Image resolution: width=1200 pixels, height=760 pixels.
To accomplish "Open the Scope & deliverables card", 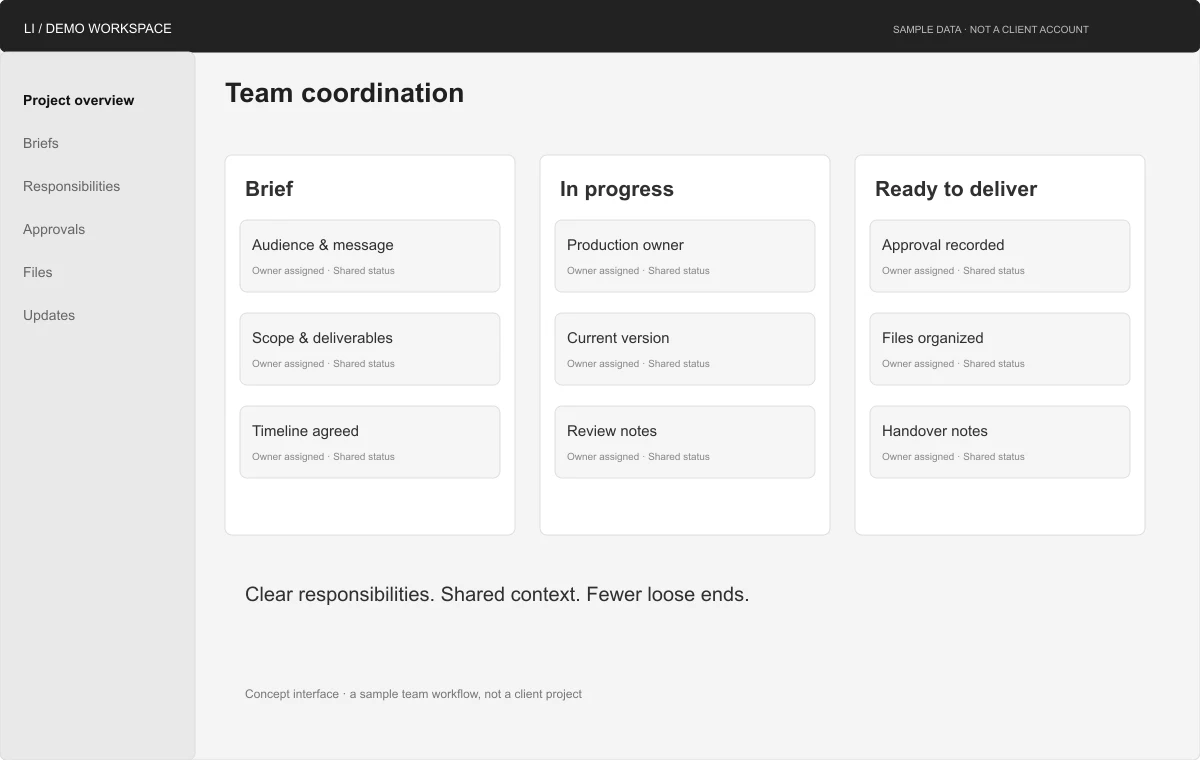I will pyautogui.click(x=370, y=349).
